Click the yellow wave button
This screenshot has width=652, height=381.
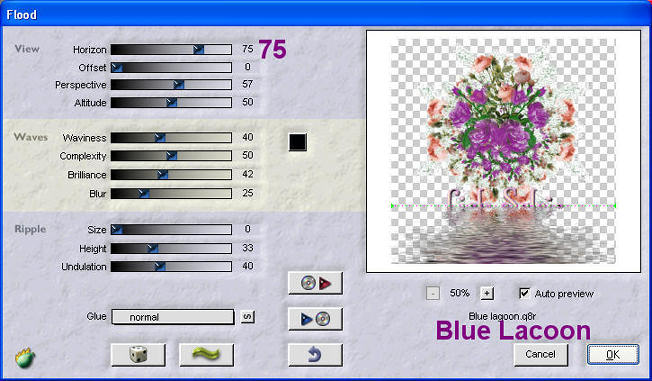pyautogui.click(x=206, y=355)
